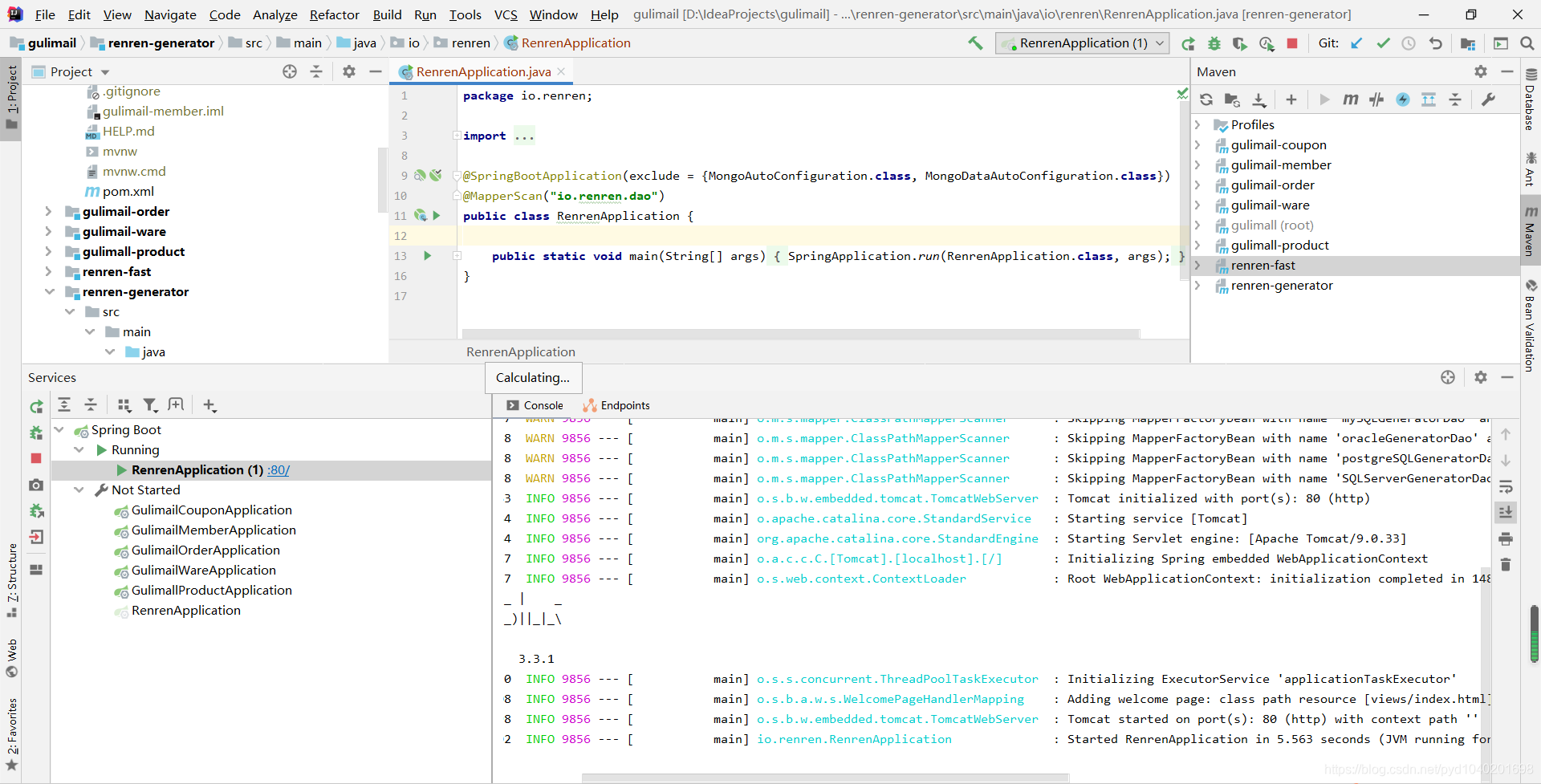The image size is (1541, 784).
Task: Open the RenrenApplication run configuration dropdown
Action: (x=1082, y=43)
